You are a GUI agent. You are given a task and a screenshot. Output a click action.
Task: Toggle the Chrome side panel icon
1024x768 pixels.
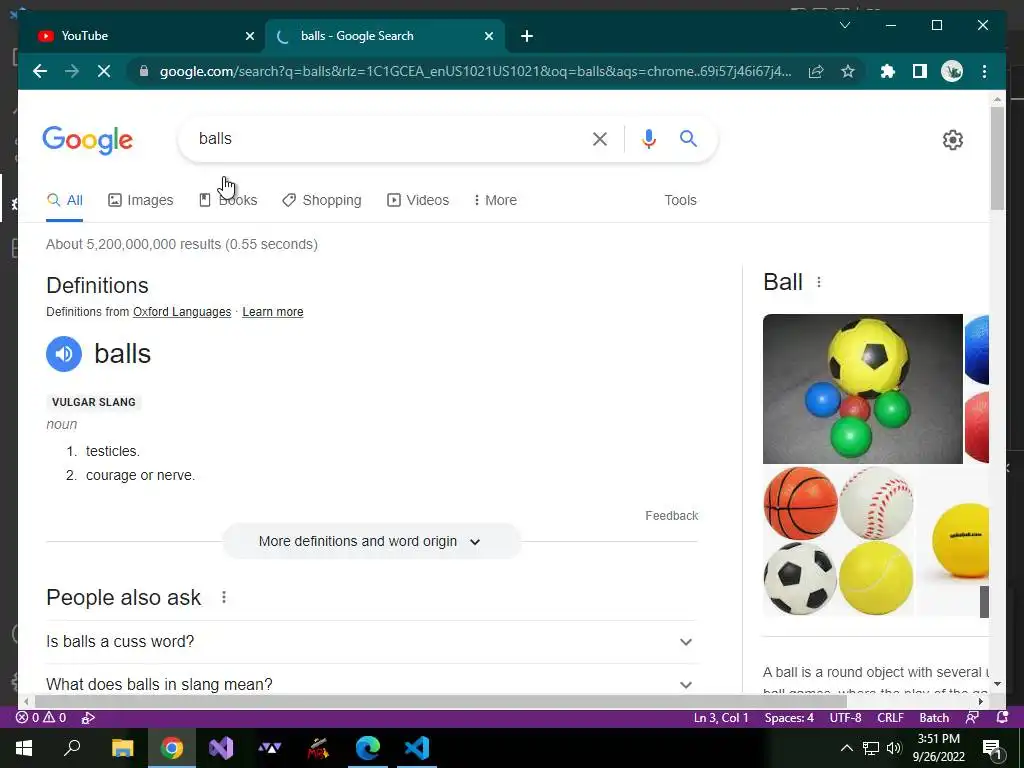[920, 71]
